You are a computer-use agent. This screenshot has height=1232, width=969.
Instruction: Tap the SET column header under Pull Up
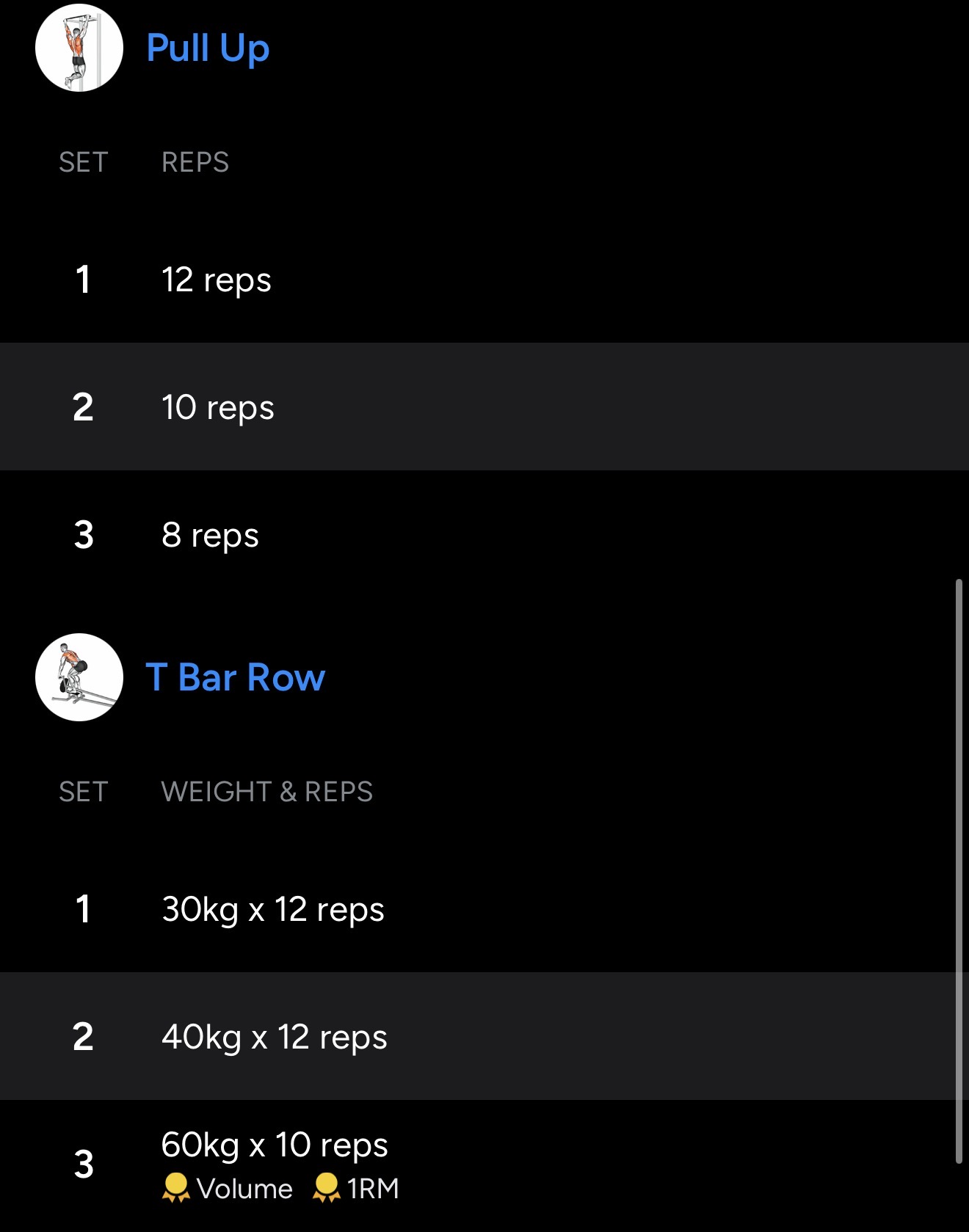84,162
